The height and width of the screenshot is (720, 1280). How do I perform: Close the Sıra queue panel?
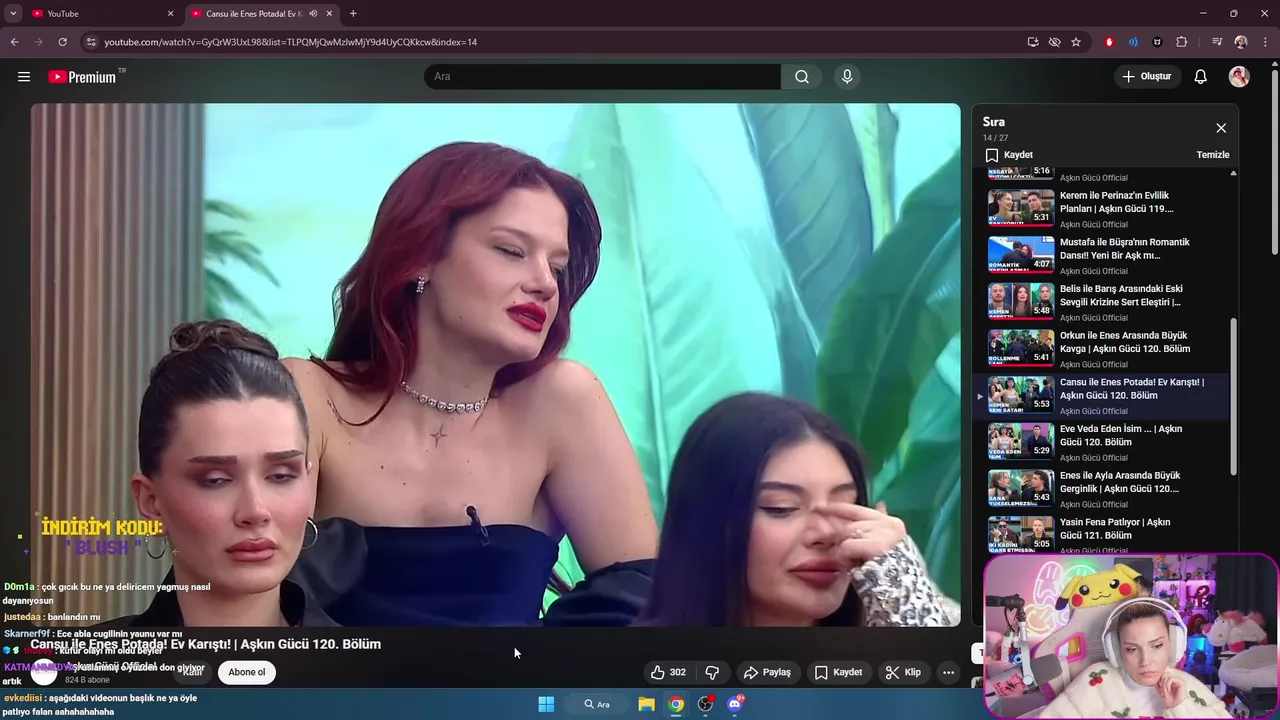1221,128
